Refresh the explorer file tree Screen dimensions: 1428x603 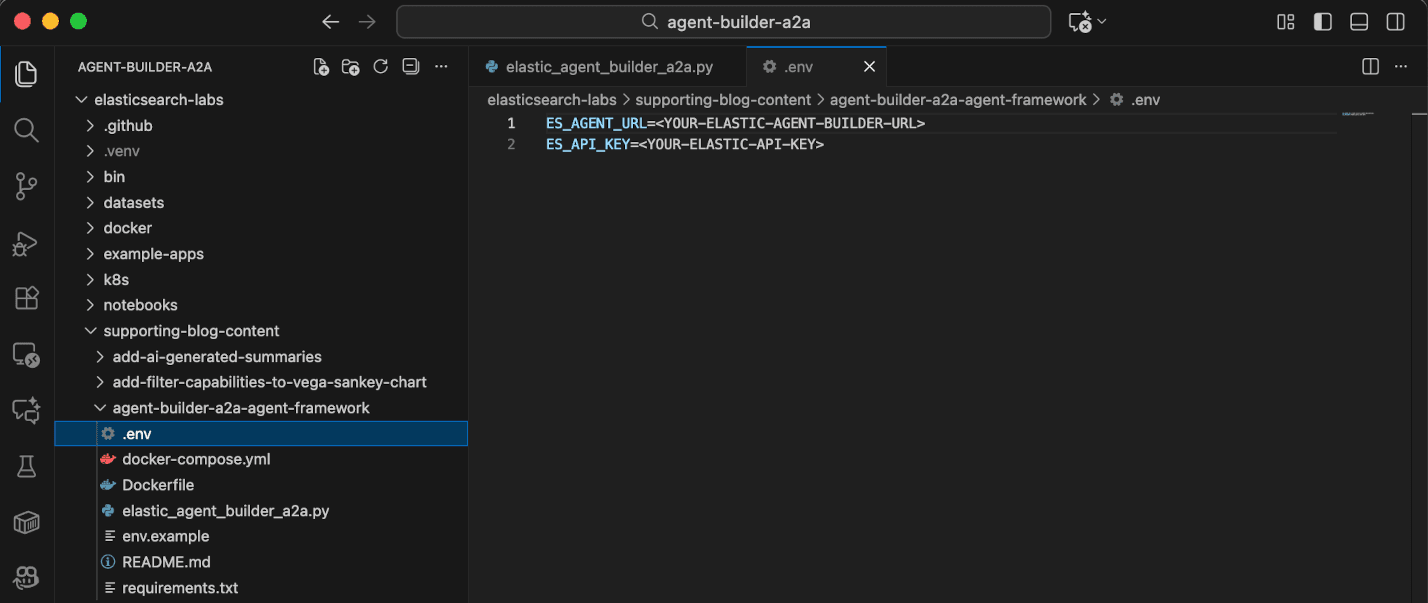click(380, 67)
